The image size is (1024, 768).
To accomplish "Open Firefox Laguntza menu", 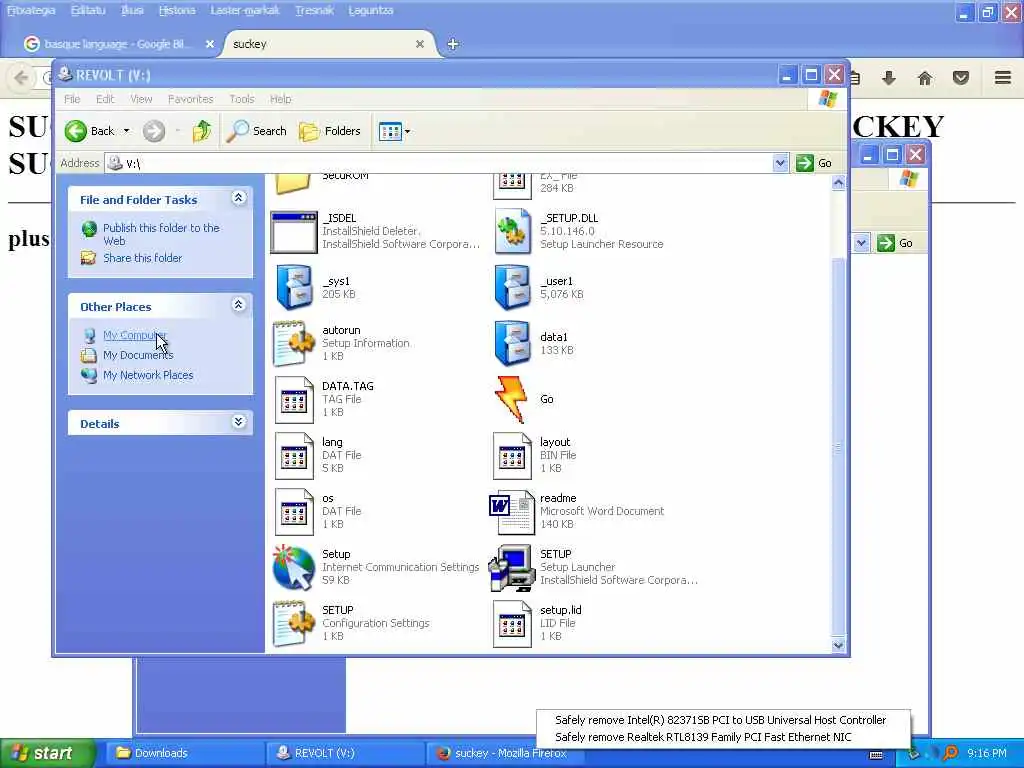I will pos(370,10).
